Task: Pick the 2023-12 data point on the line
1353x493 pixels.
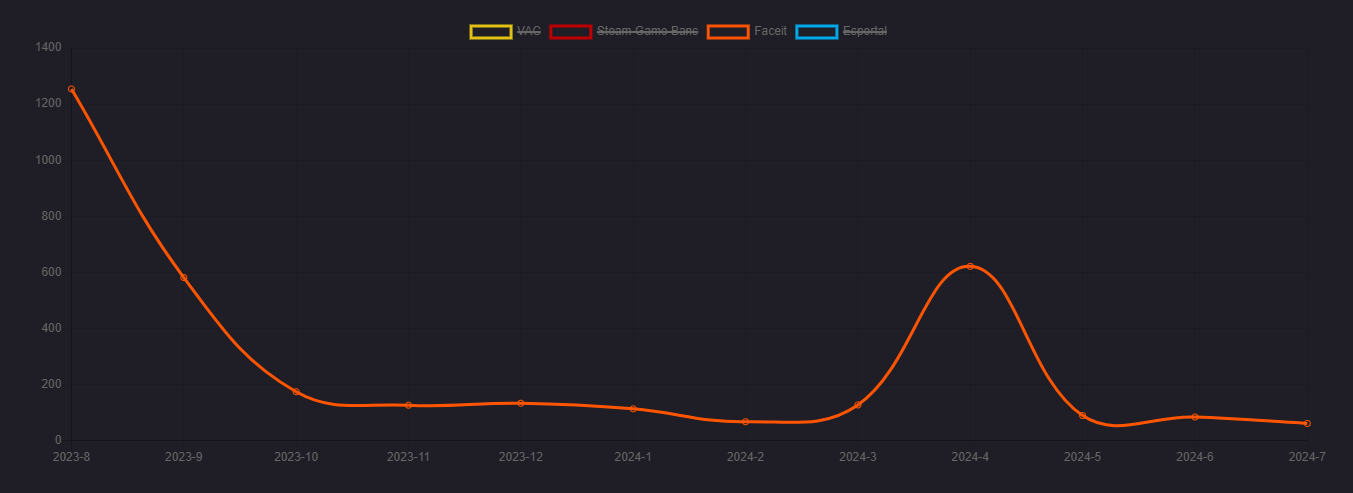Action: pos(521,403)
